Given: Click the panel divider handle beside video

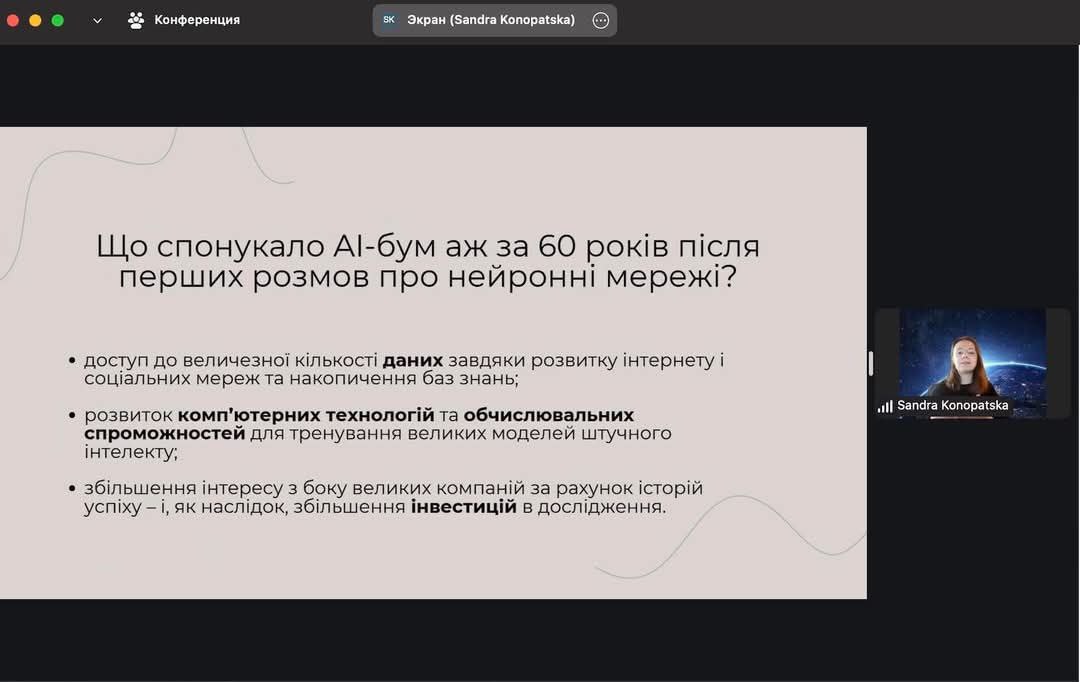Looking at the screenshot, I should coord(871,363).
